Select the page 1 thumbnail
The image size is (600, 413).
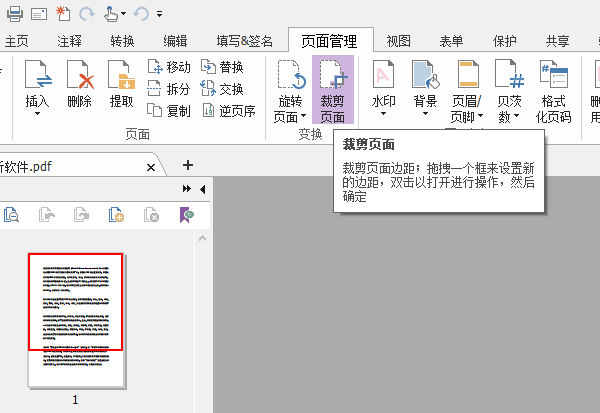(77, 320)
